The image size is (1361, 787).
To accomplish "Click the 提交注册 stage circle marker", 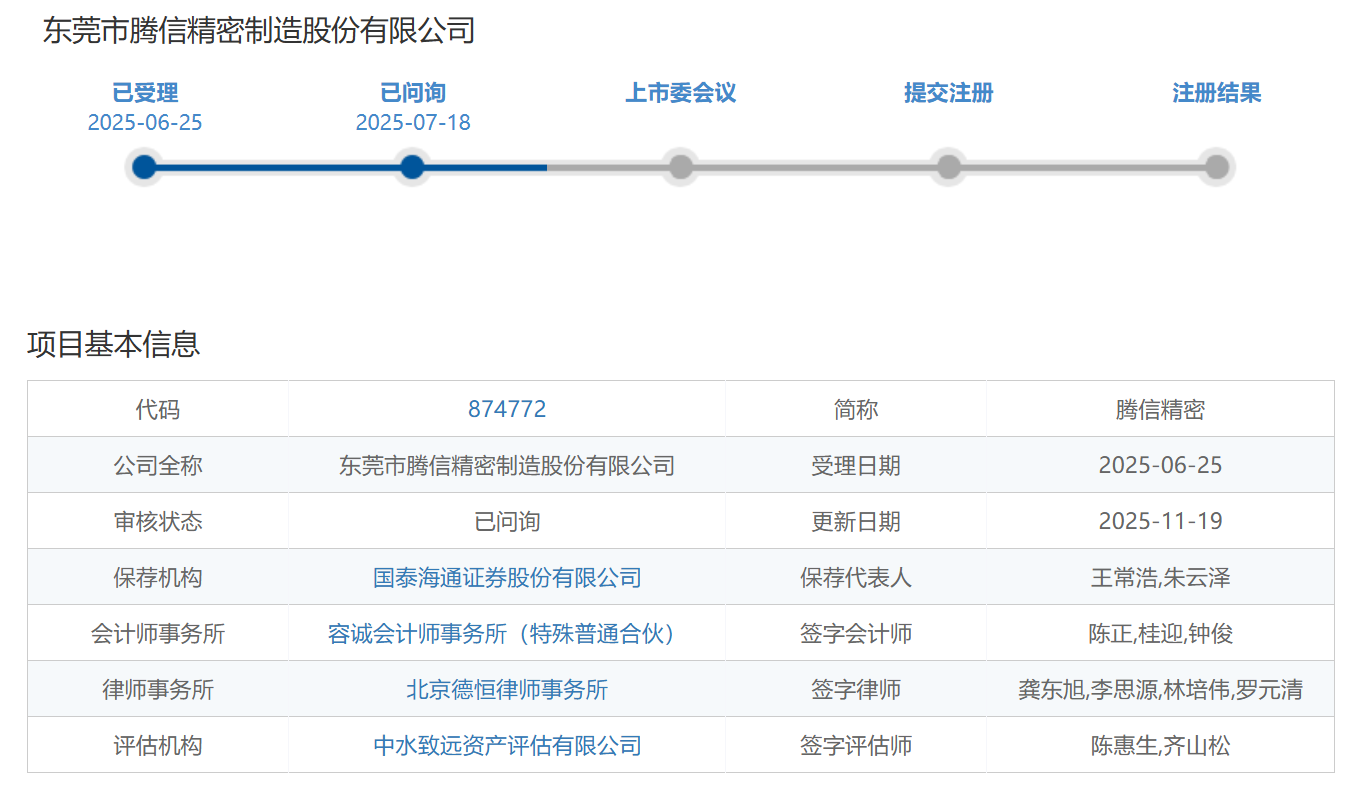I will (x=948, y=167).
